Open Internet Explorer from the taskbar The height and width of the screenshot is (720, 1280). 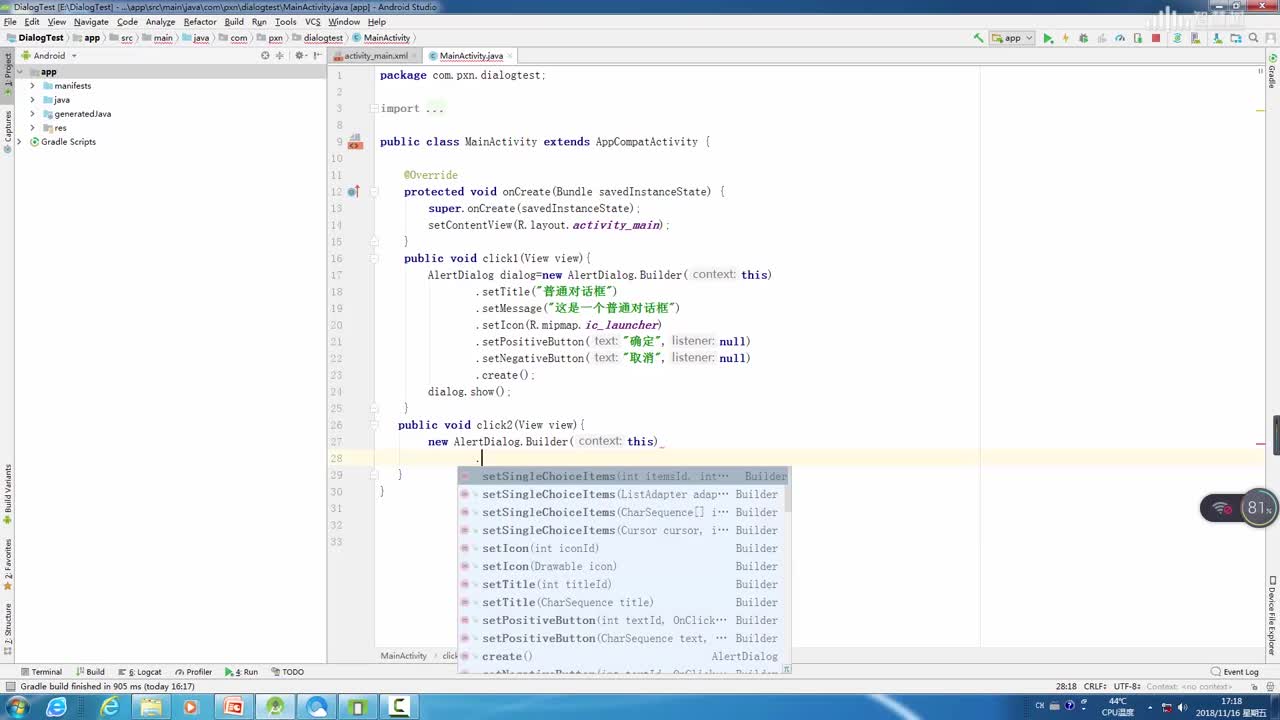click(108, 707)
